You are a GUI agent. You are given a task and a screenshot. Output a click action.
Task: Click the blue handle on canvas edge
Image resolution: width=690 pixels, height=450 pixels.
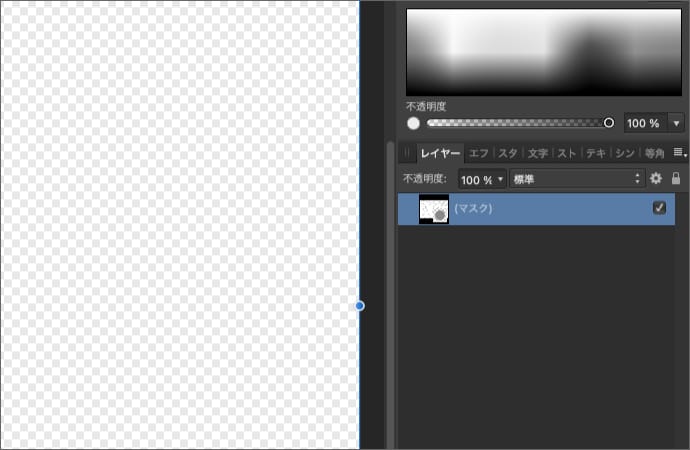point(360,305)
